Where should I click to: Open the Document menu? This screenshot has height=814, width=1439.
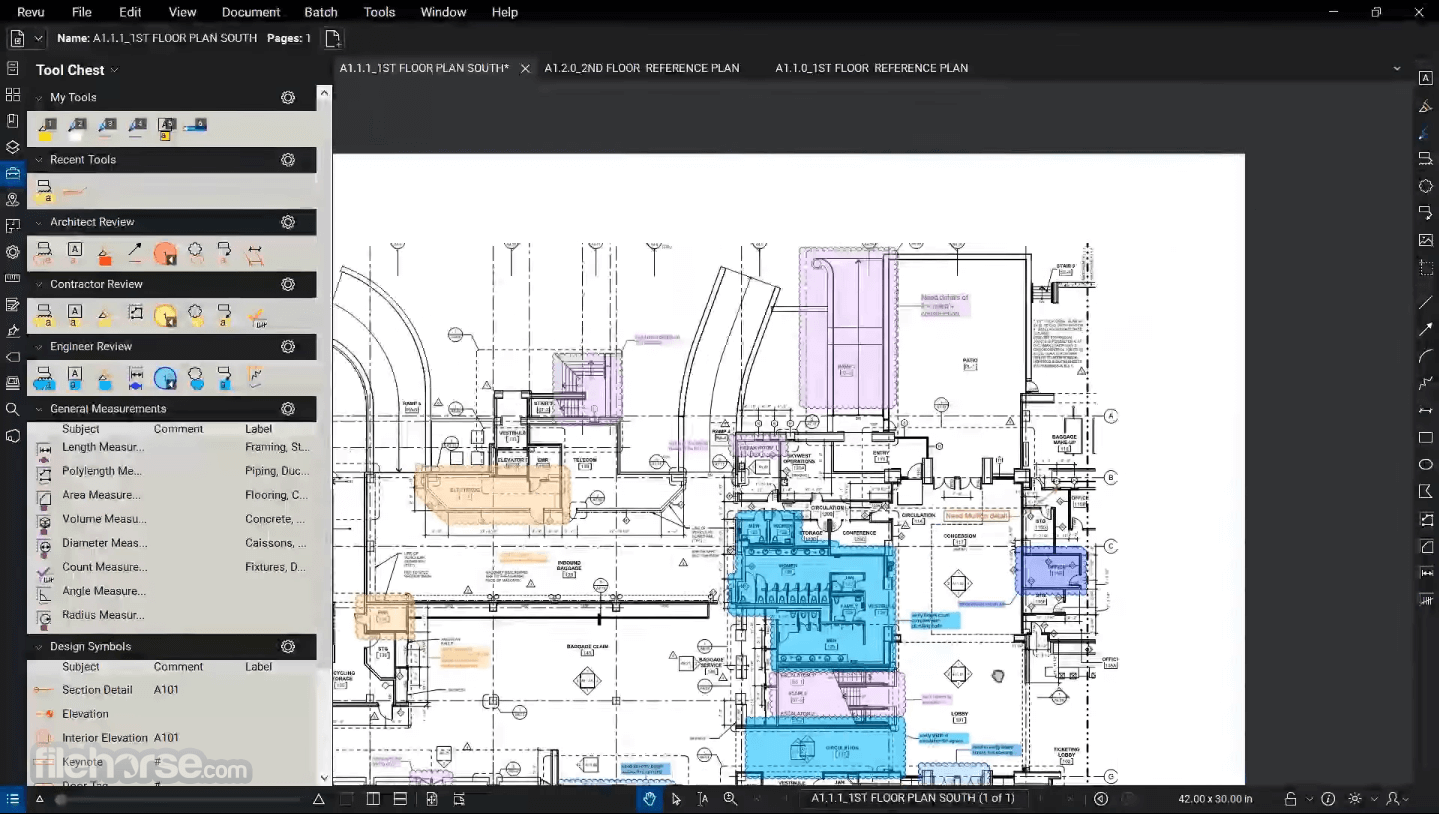250,12
